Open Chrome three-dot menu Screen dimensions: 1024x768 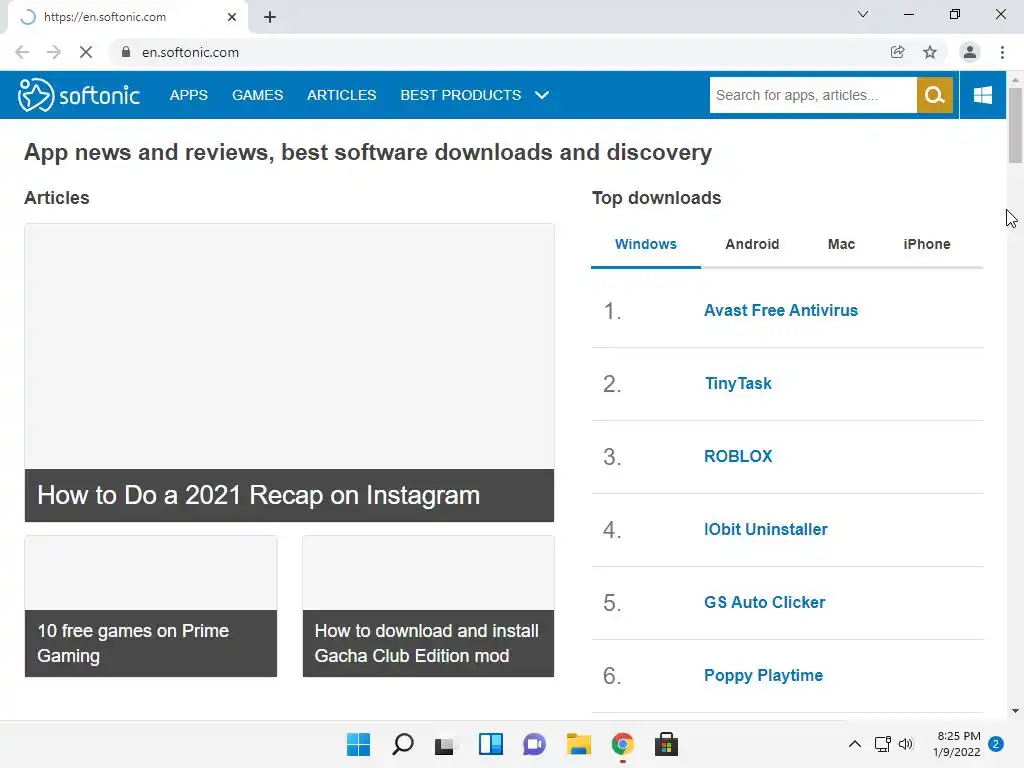pyautogui.click(x=1002, y=52)
